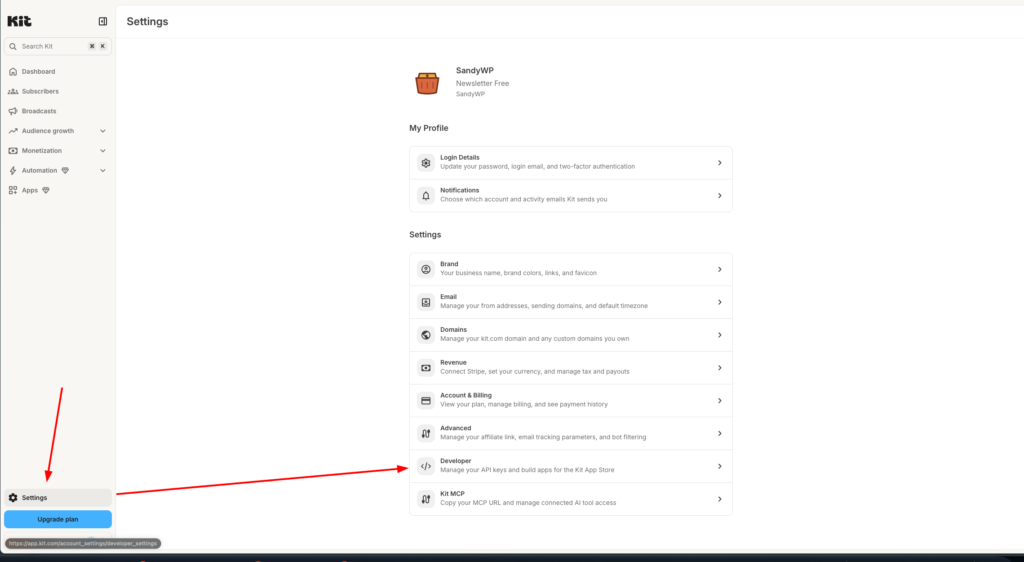Expand the Monetization menu chevron

(103, 151)
